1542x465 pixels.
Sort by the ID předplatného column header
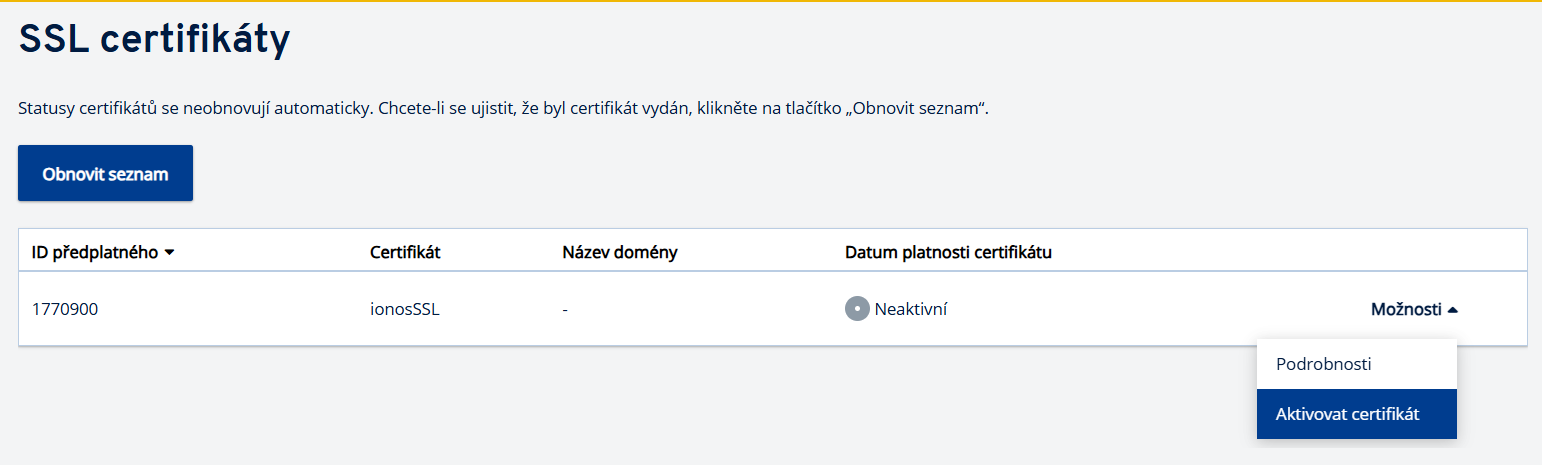point(95,252)
